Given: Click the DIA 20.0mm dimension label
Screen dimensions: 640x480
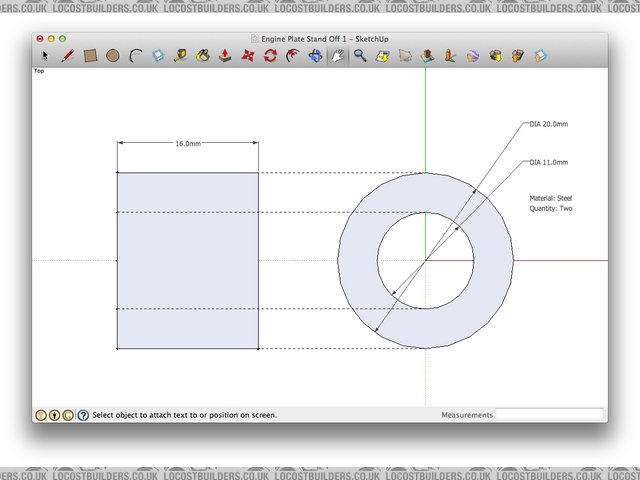Looking at the screenshot, I should pos(548,125).
